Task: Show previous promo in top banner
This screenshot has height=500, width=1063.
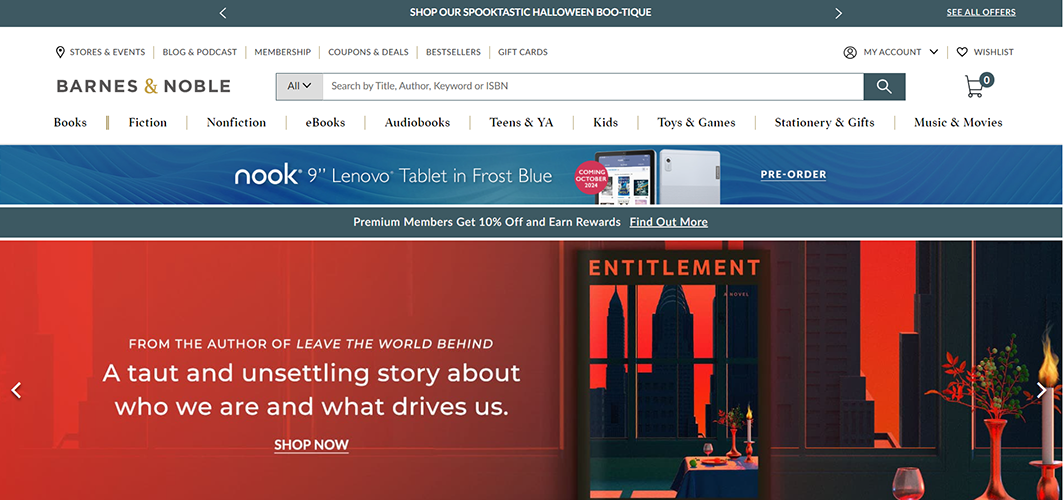Action: click(223, 13)
